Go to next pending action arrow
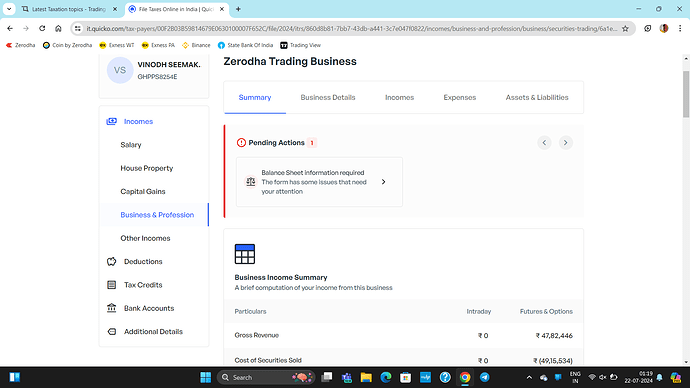The image size is (690, 388). tap(565, 143)
